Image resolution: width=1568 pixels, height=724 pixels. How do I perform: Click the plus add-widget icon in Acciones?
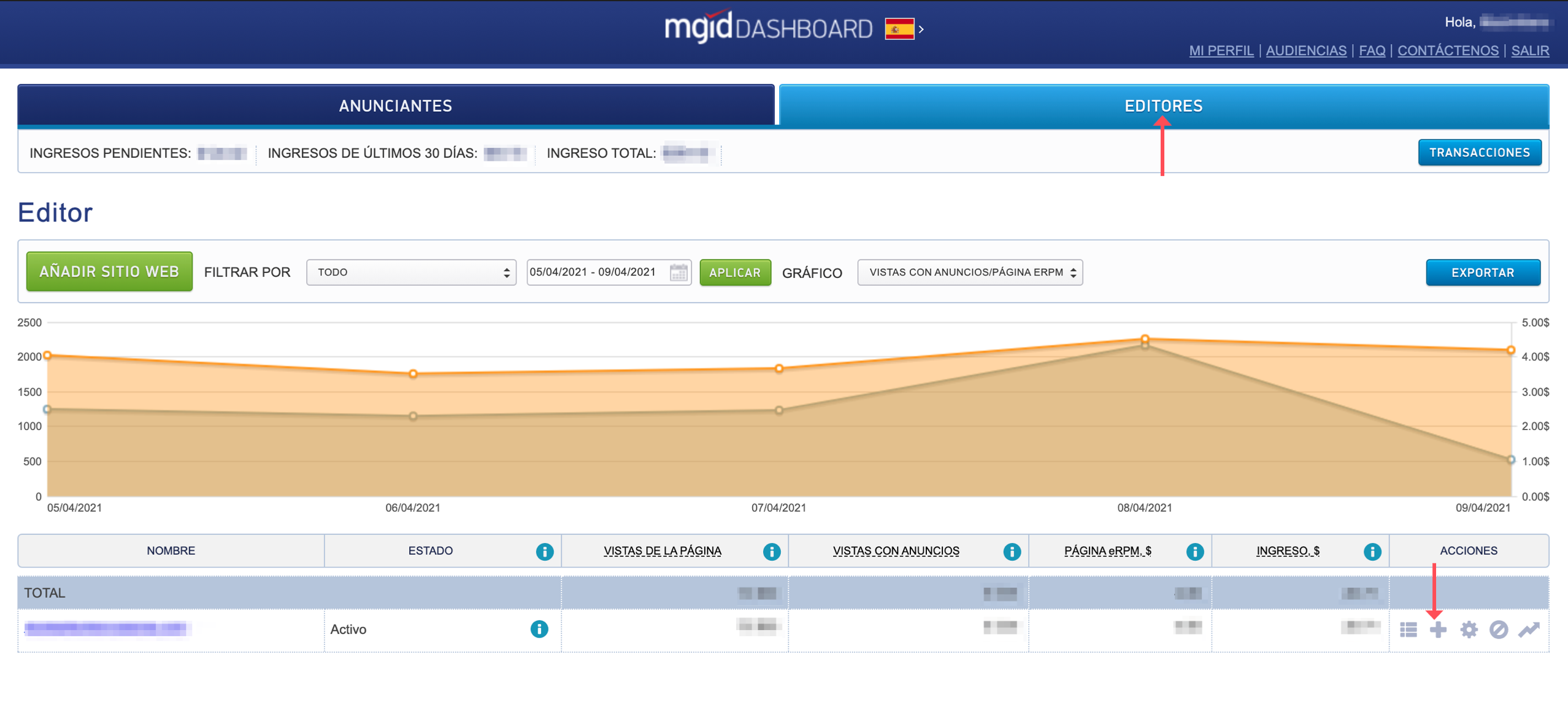point(1438,630)
